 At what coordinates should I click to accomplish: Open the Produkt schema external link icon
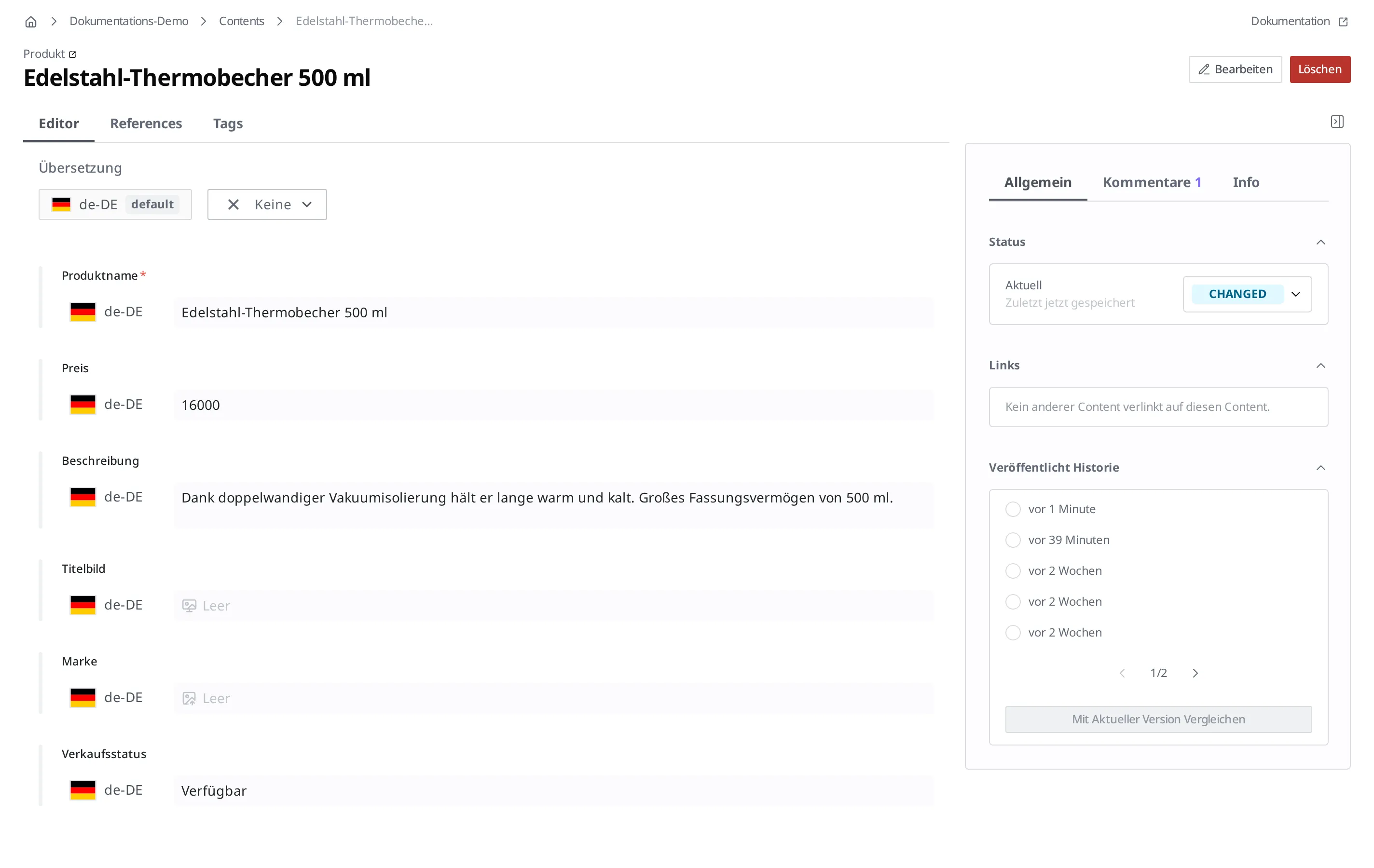click(72, 54)
